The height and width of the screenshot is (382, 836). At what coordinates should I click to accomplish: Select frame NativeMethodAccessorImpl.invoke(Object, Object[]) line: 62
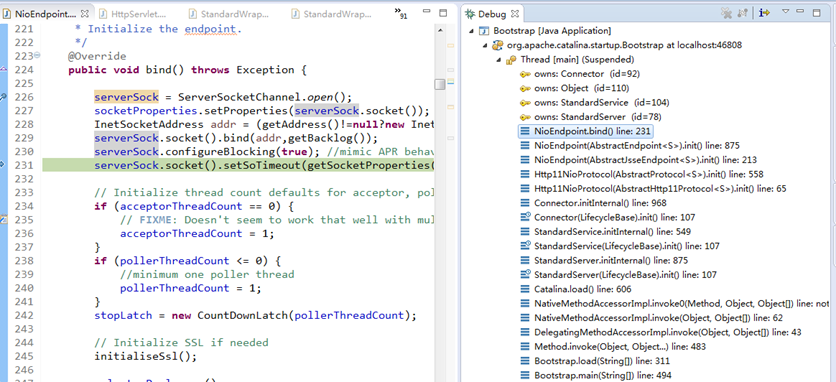tap(651, 318)
